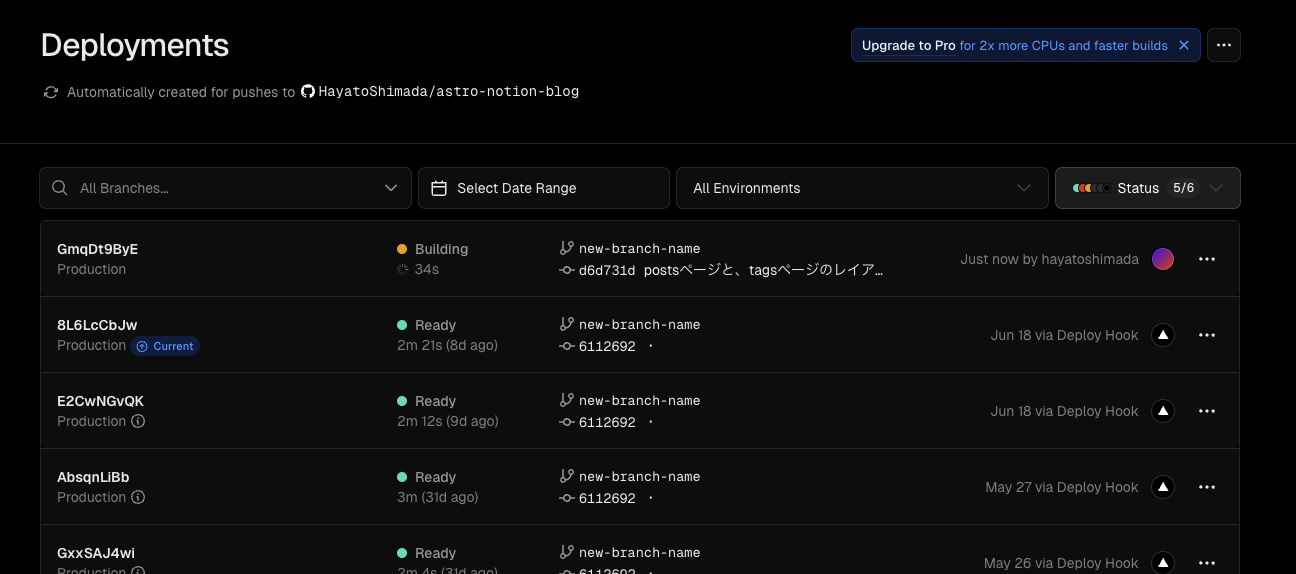Click '2m 12s (9d ago)' duration text

(x=447, y=421)
